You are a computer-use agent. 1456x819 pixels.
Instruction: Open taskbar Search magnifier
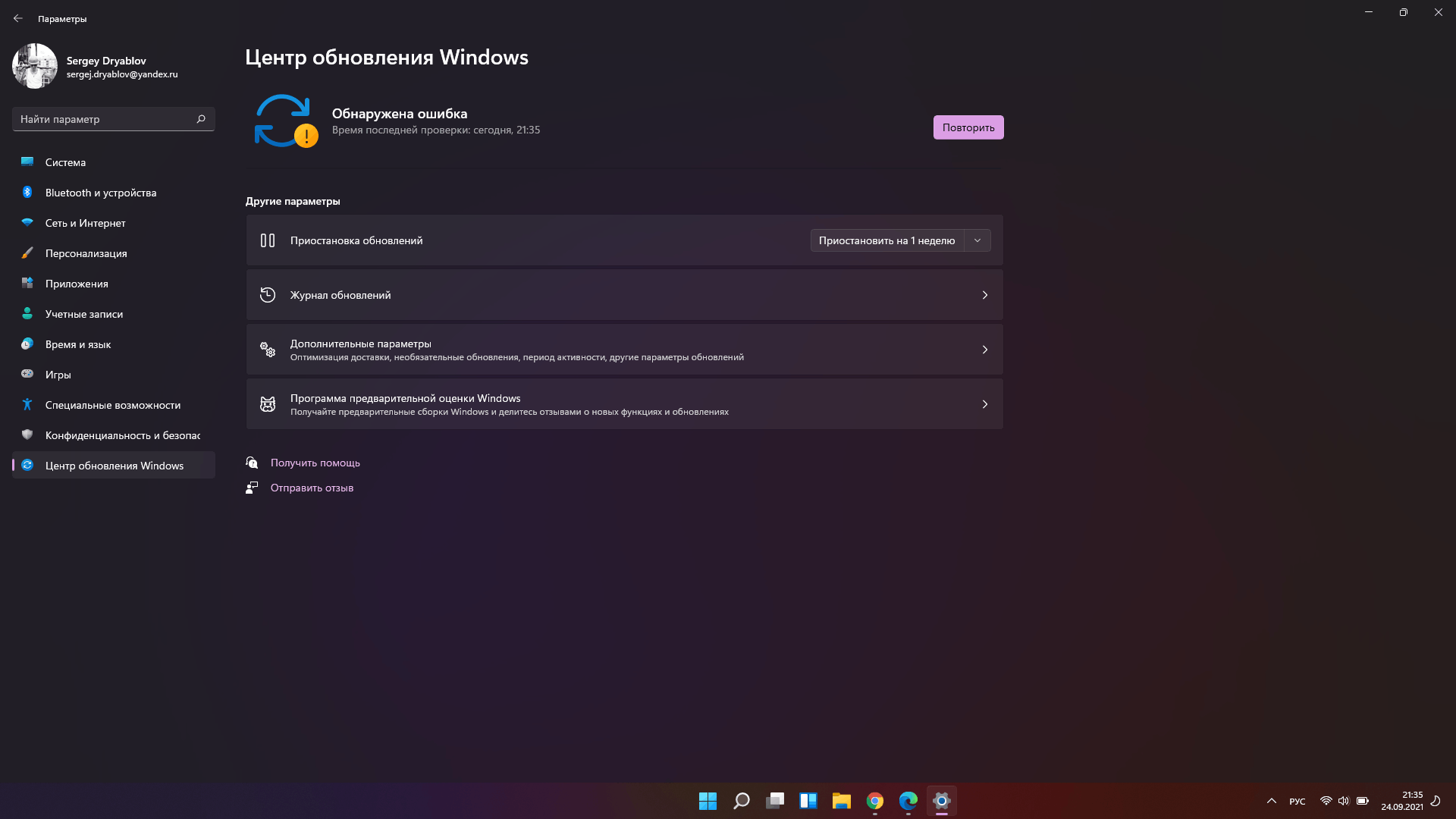tap(741, 801)
